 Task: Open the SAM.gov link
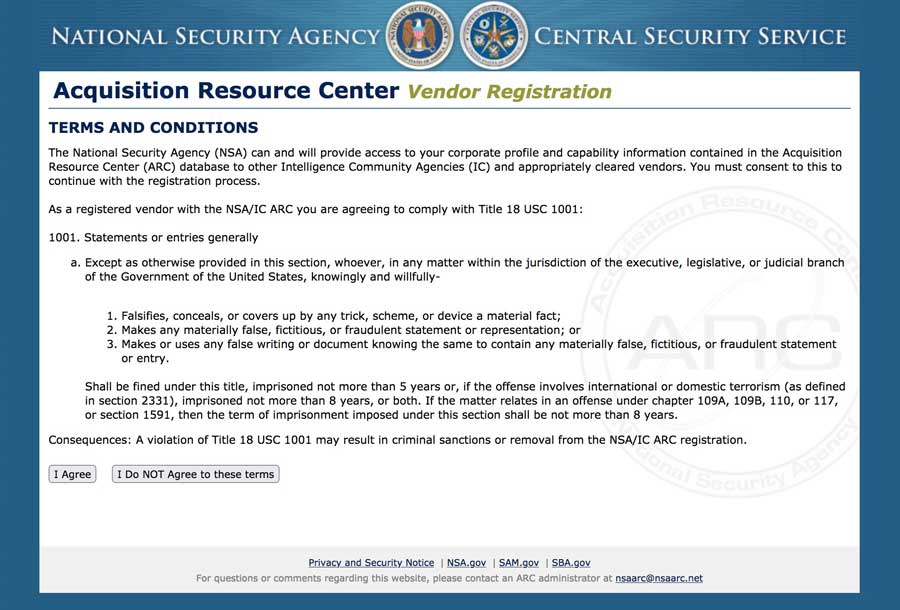[519, 563]
